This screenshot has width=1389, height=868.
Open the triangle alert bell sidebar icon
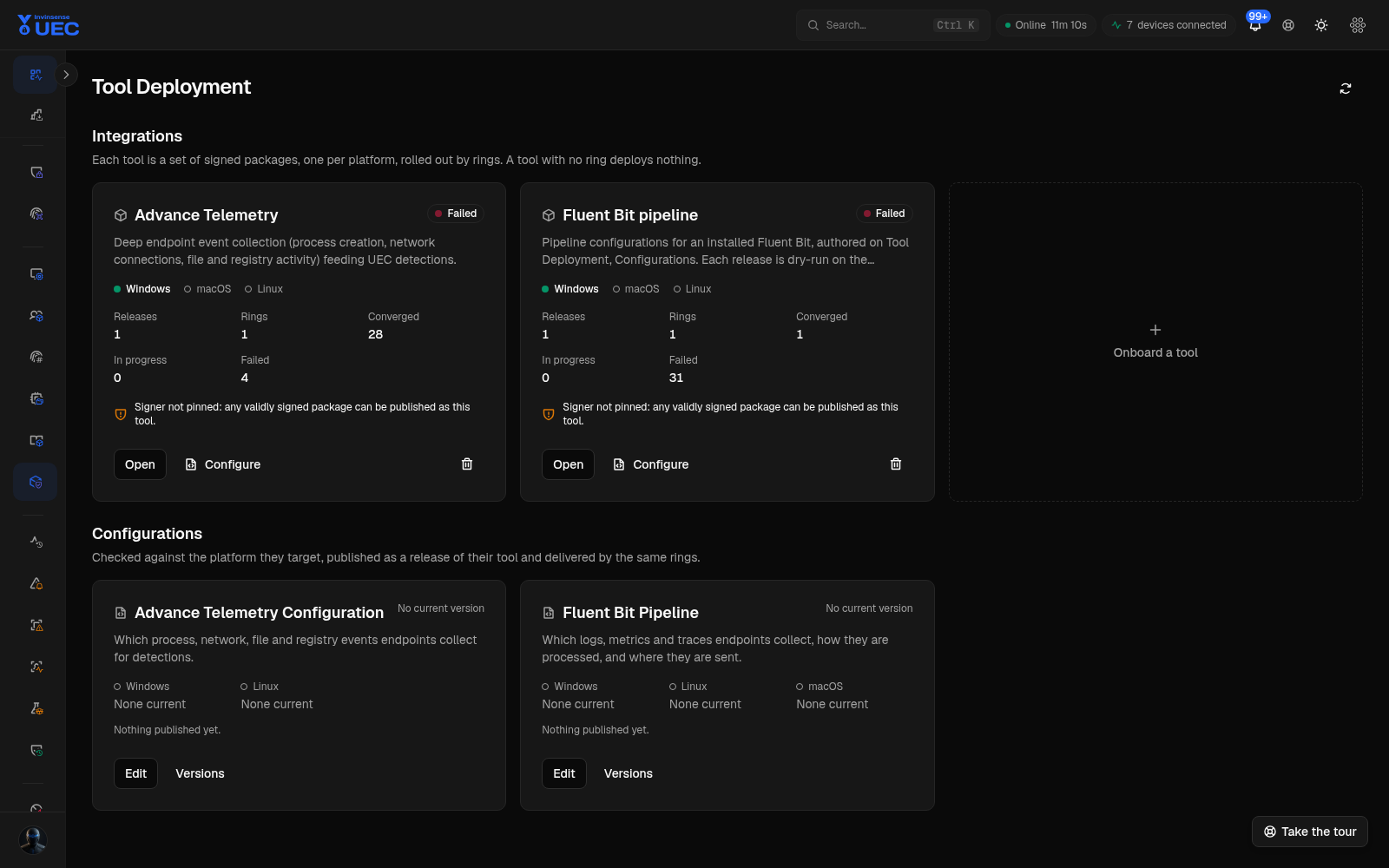tap(36, 583)
